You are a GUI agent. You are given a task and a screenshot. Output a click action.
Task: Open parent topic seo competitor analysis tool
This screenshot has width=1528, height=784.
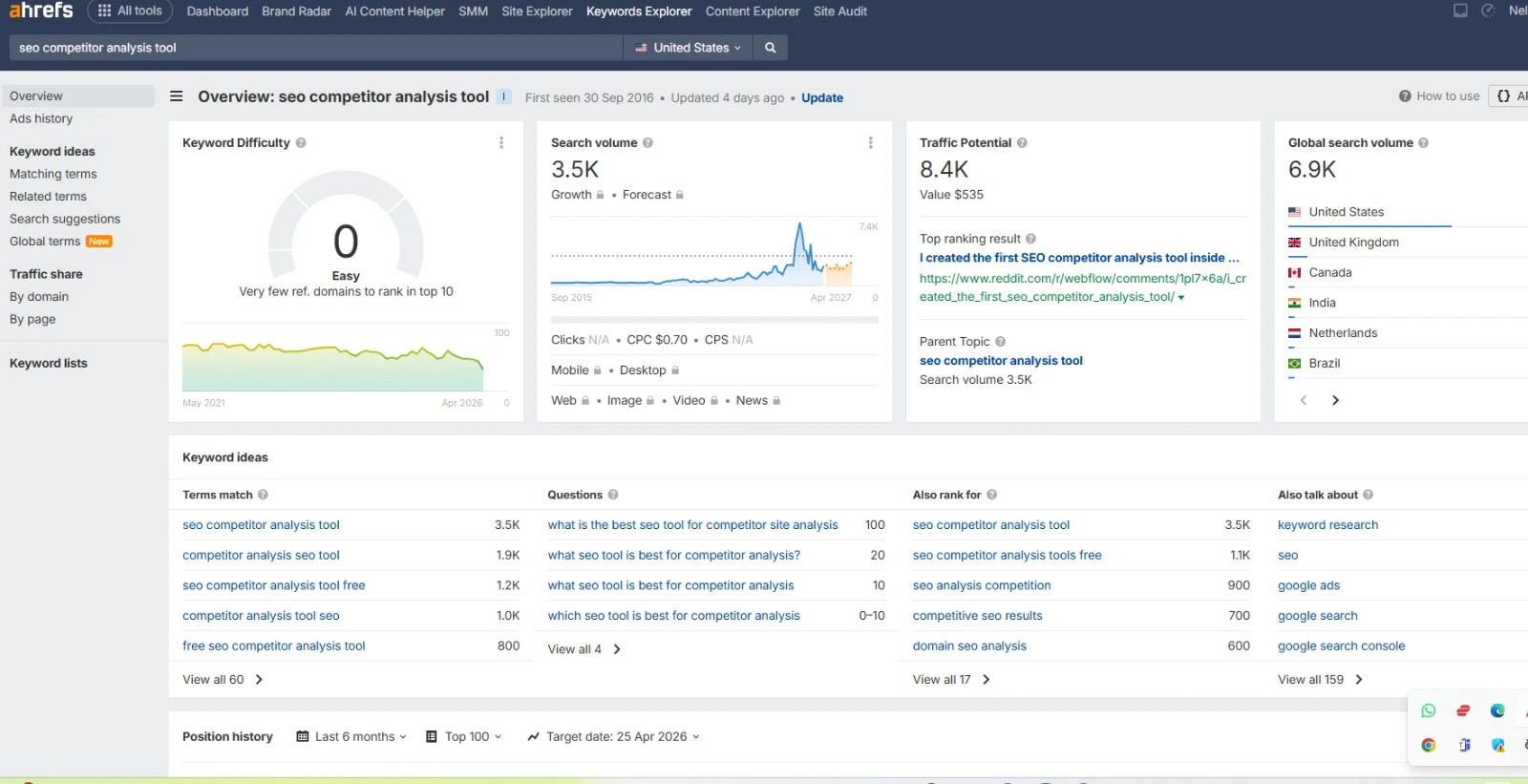click(1001, 361)
